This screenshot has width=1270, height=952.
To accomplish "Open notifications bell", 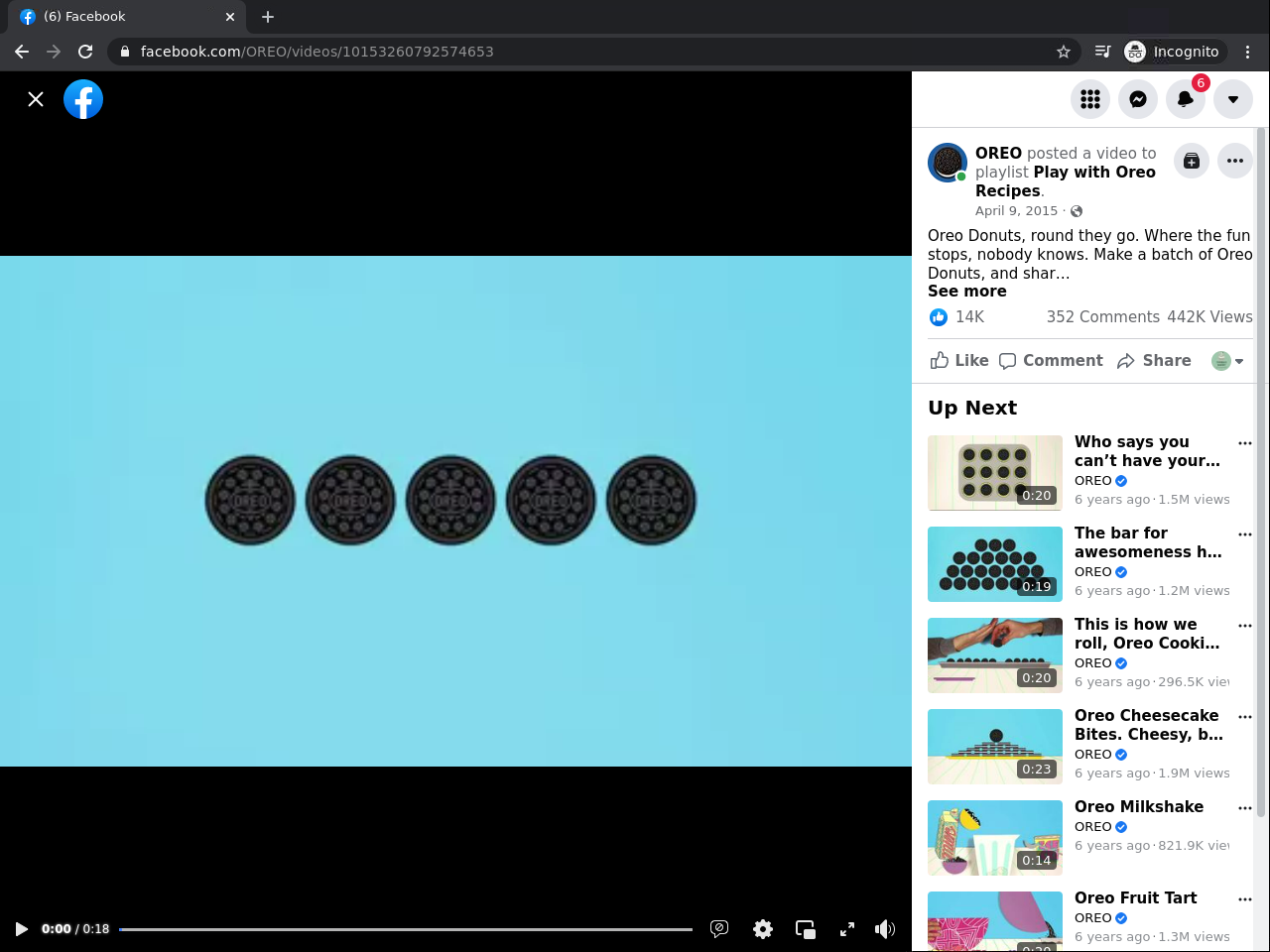I will point(1186,99).
